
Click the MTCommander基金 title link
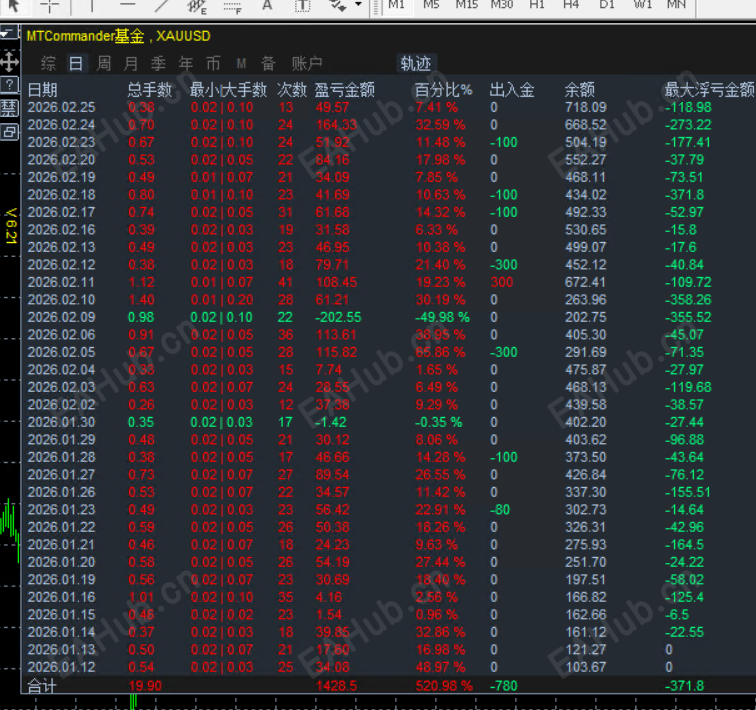(85, 36)
